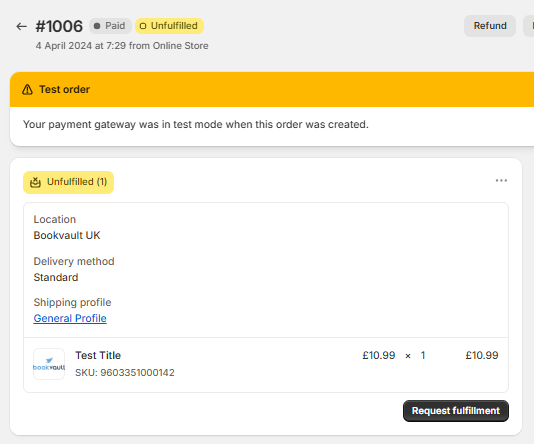Click the line total £10.99 amount
The height and width of the screenshot is (444, 534).
[482, 355]
